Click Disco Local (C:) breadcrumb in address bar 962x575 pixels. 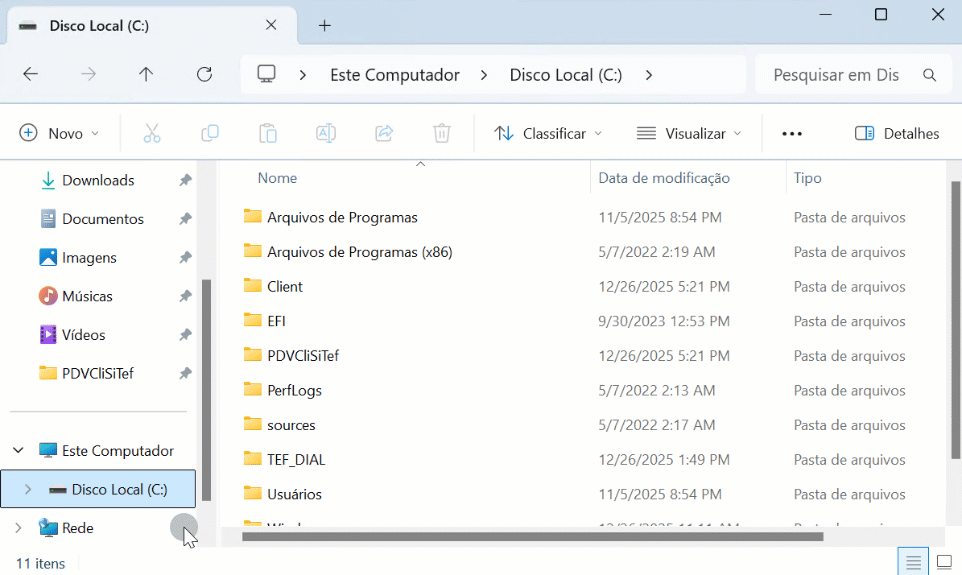click(x=566, y=75)
